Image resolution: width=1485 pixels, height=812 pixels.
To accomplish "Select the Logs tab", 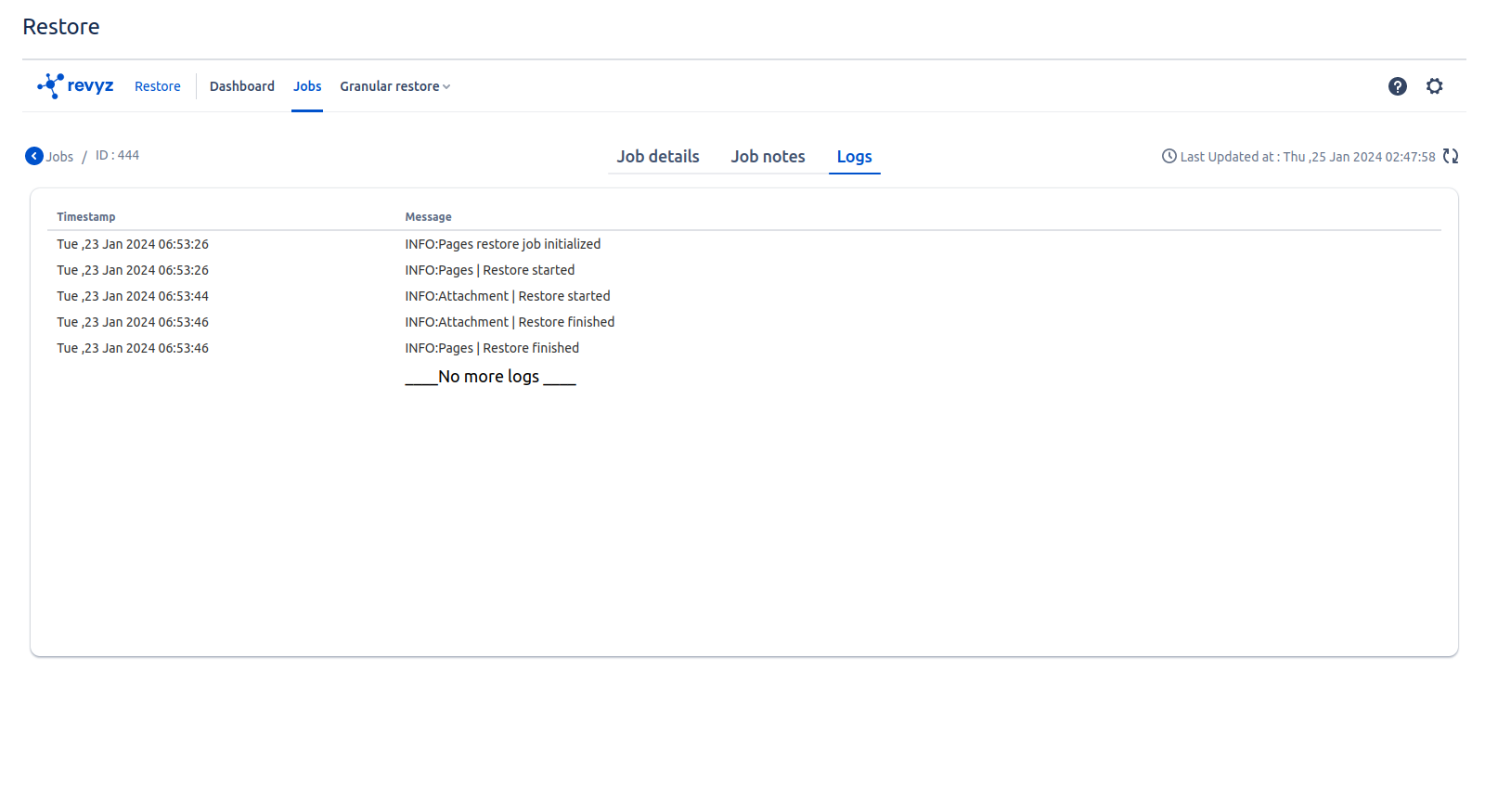I will pos(854,157).
